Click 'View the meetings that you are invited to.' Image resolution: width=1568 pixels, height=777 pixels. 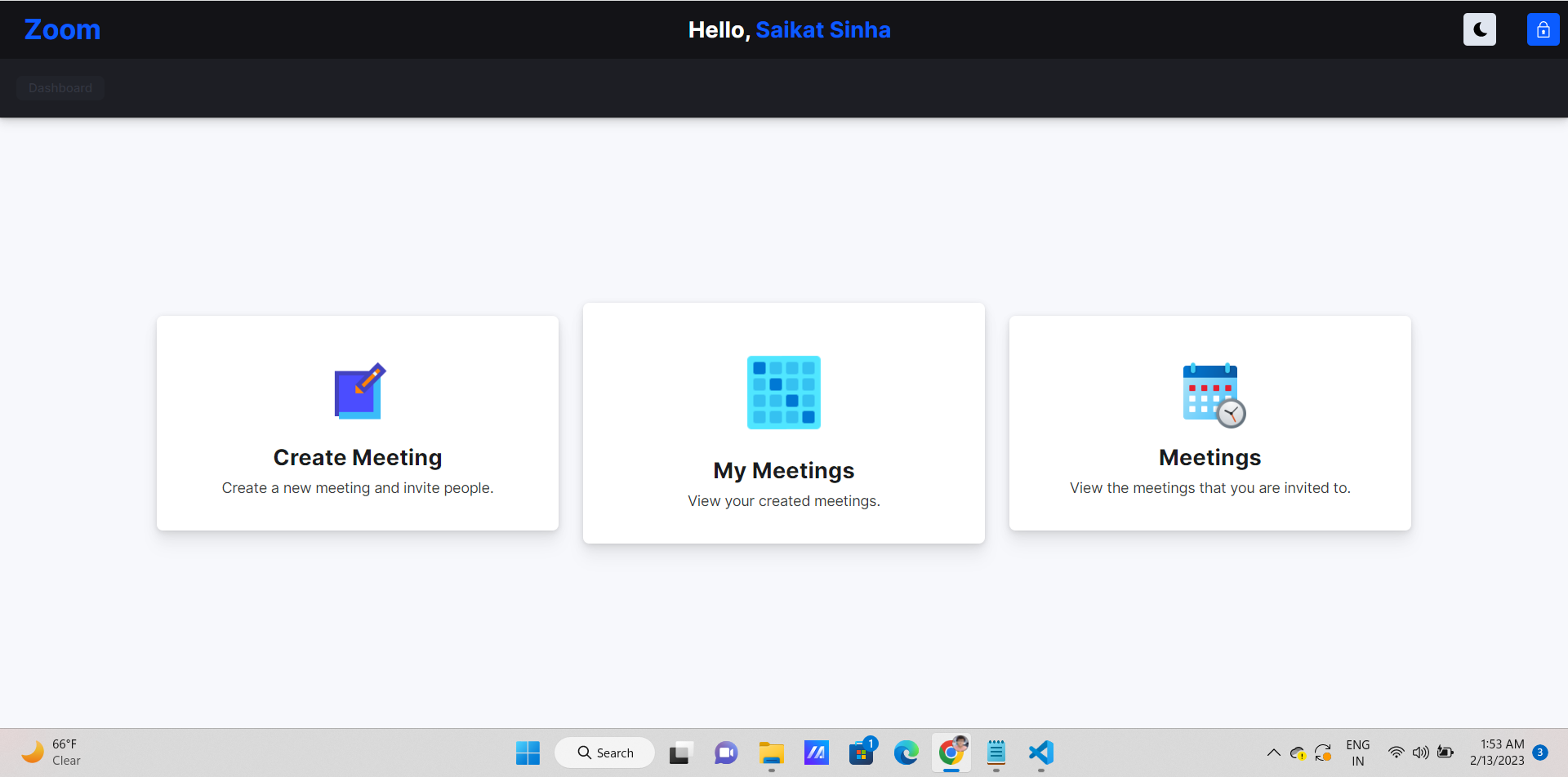pos(1210,488)
